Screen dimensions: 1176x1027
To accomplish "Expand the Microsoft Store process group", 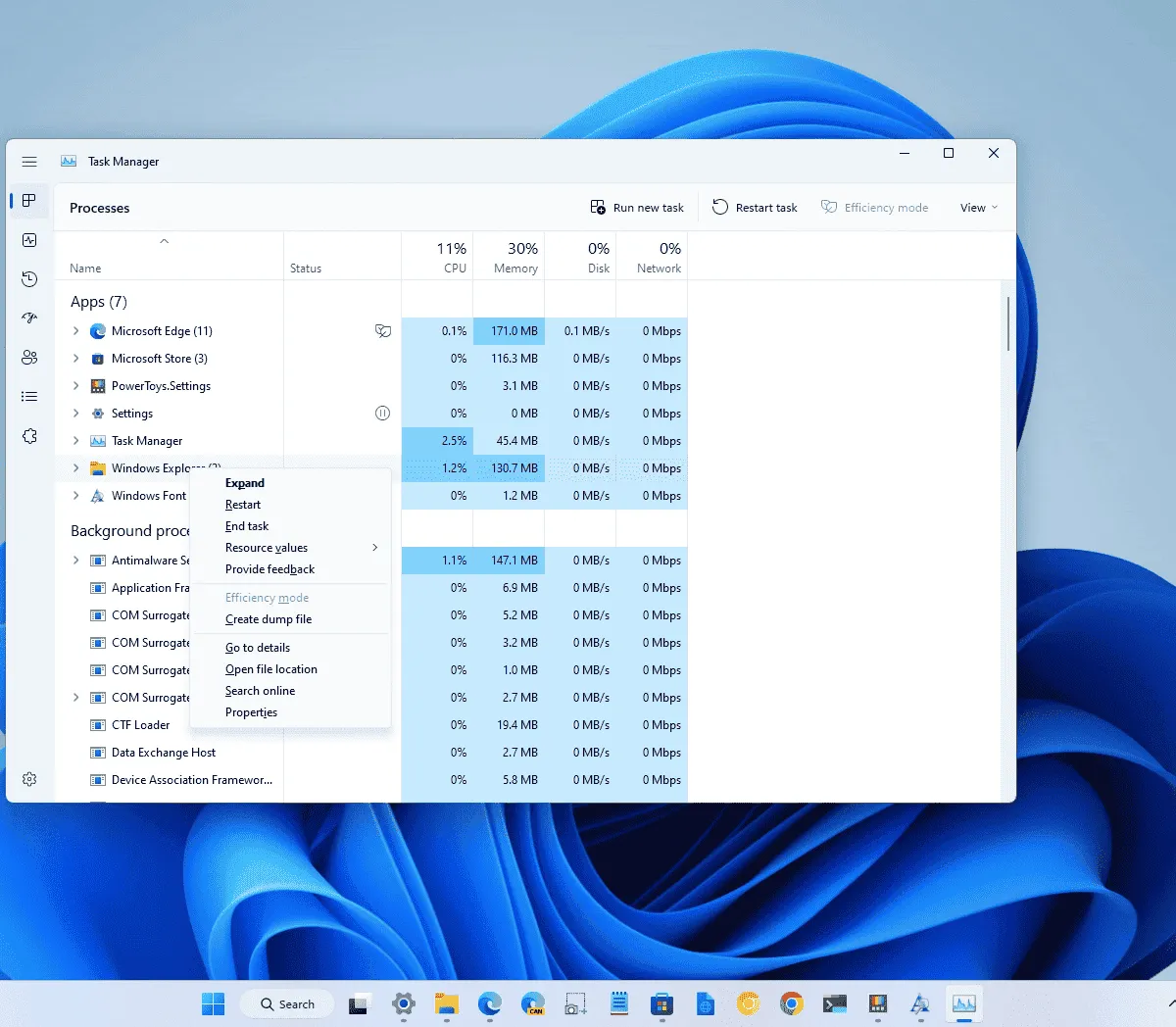I will click(76, 359).
